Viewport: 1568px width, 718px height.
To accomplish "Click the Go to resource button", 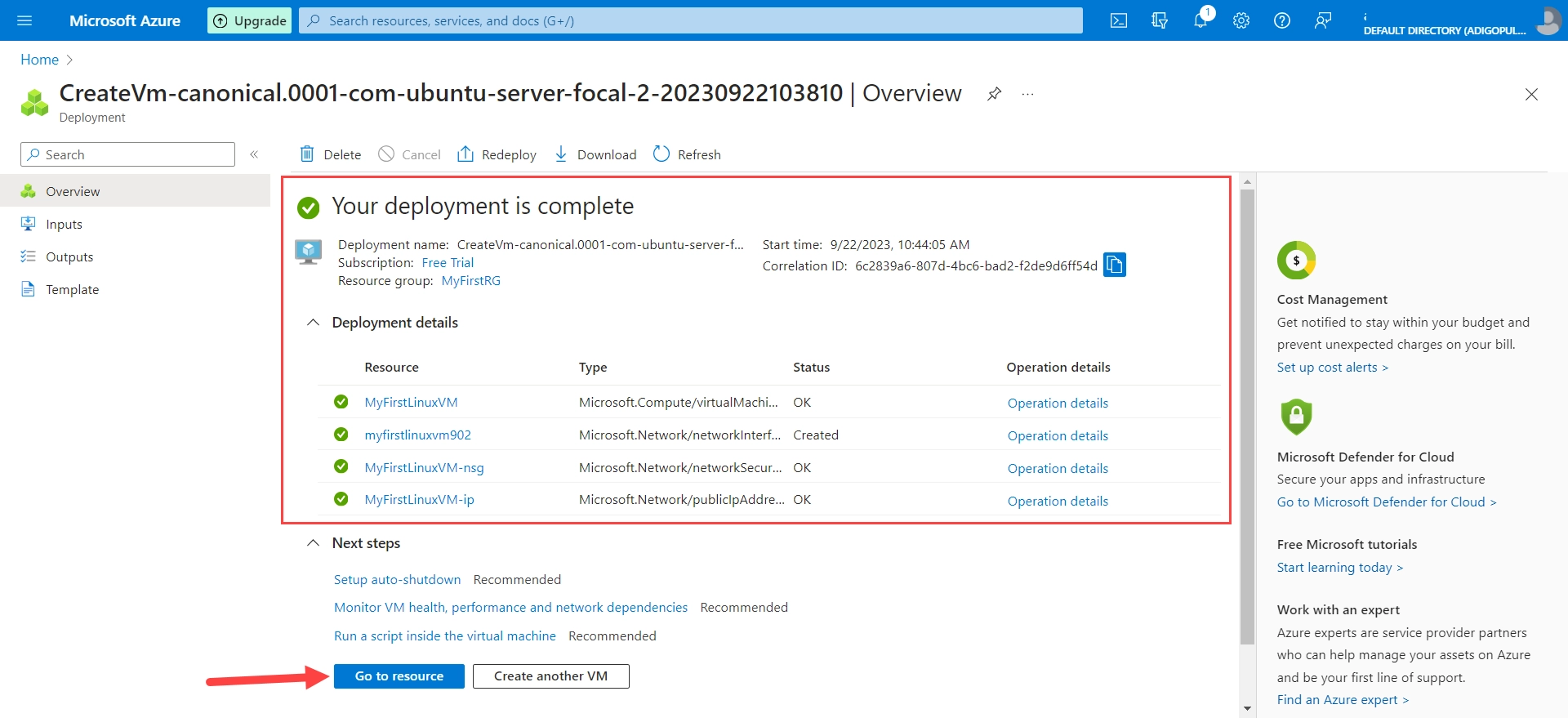I will (399, 676).
